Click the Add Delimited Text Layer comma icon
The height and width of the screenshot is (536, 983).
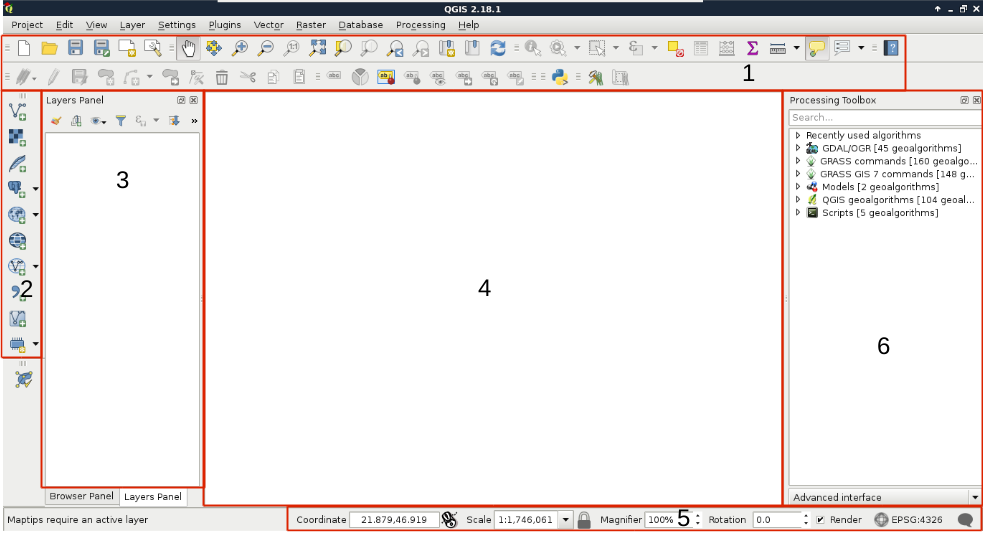pyautogui.click(x=17, y=292)
